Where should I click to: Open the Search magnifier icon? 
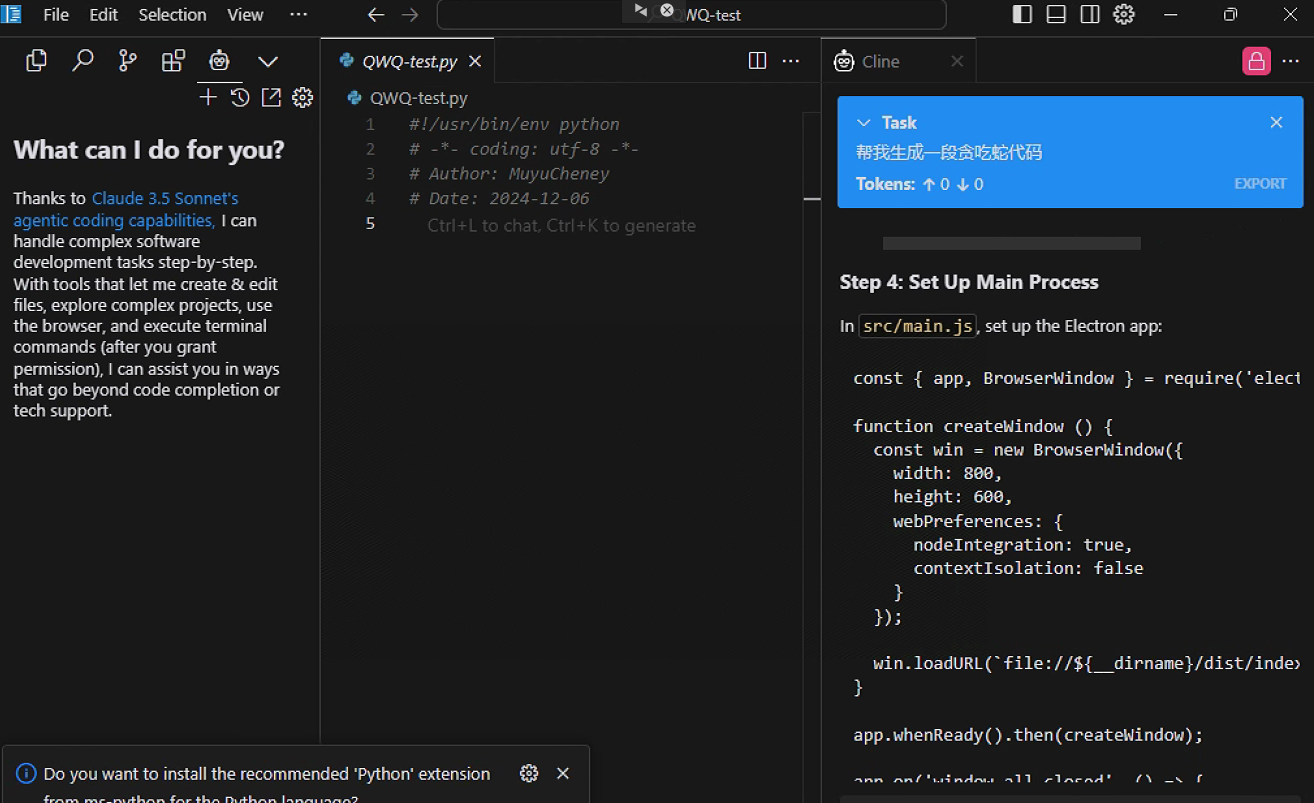(83, 61)
